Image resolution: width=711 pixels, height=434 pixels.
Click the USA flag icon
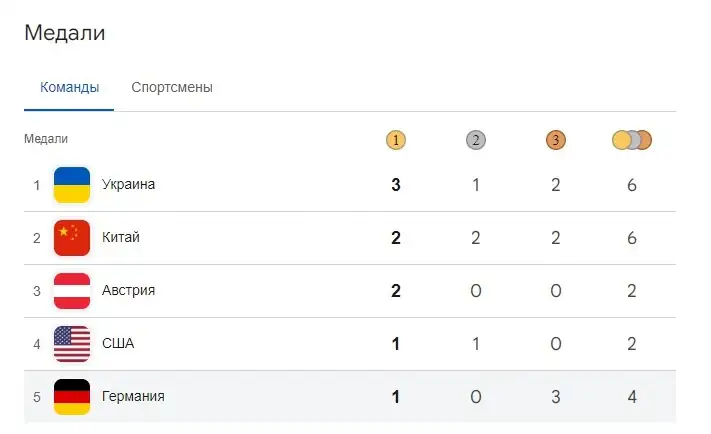pos(72,344)
